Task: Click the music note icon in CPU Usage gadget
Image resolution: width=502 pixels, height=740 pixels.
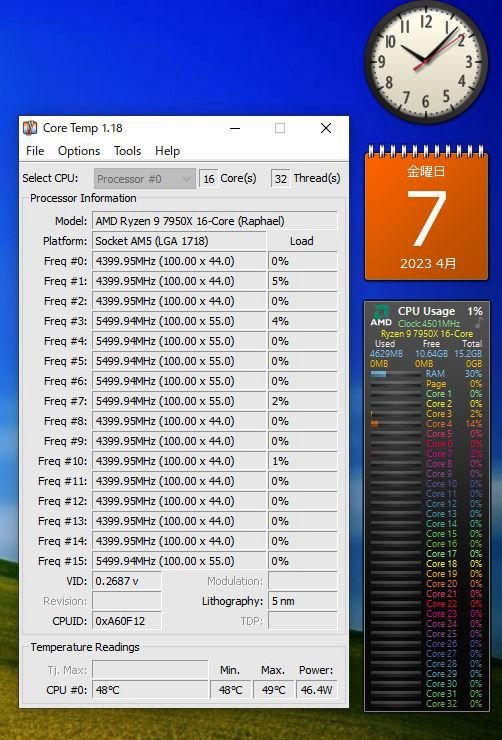Action: (x=478, y=323)
